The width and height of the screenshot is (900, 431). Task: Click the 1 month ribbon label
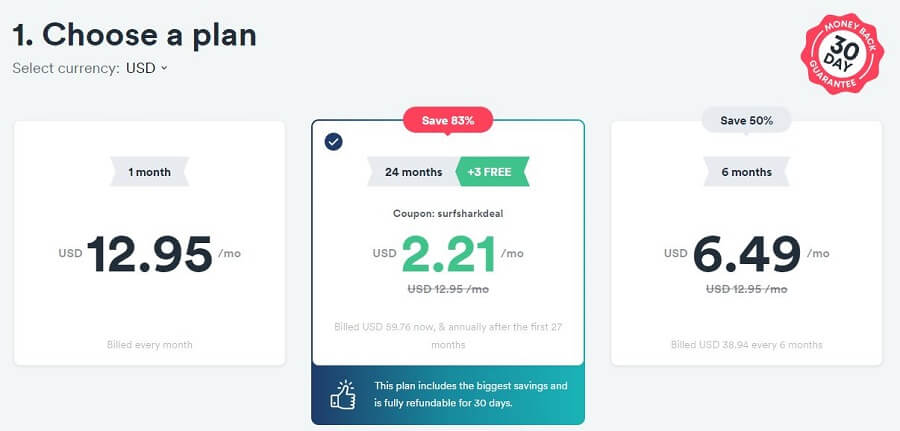click(149, 172)
